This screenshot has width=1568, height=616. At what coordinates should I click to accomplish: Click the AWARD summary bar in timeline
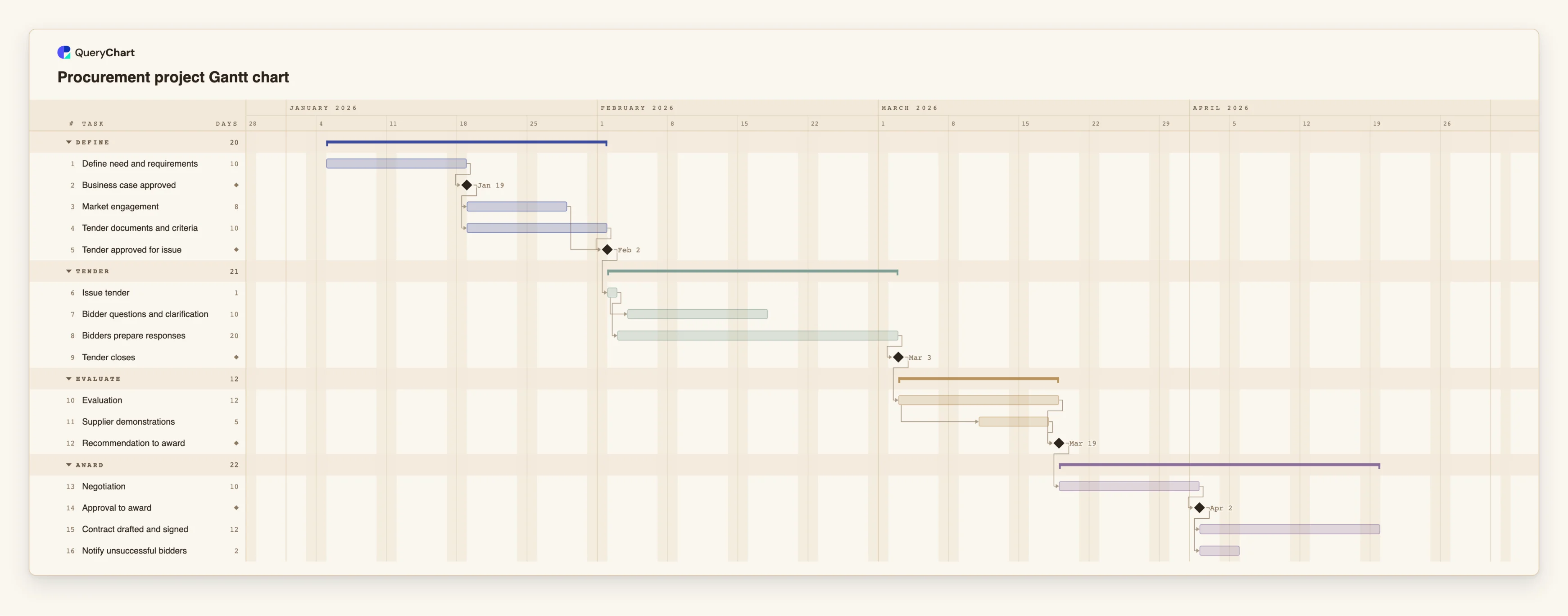(x=1219, y=465)
